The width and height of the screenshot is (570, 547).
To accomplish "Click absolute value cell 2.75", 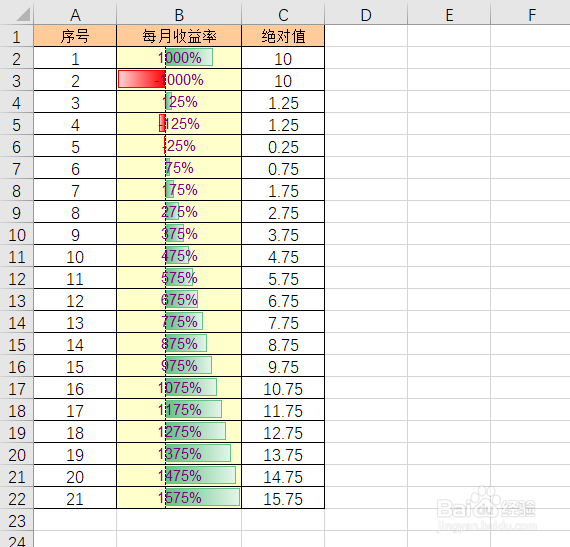I will click(x=283, y=212).
